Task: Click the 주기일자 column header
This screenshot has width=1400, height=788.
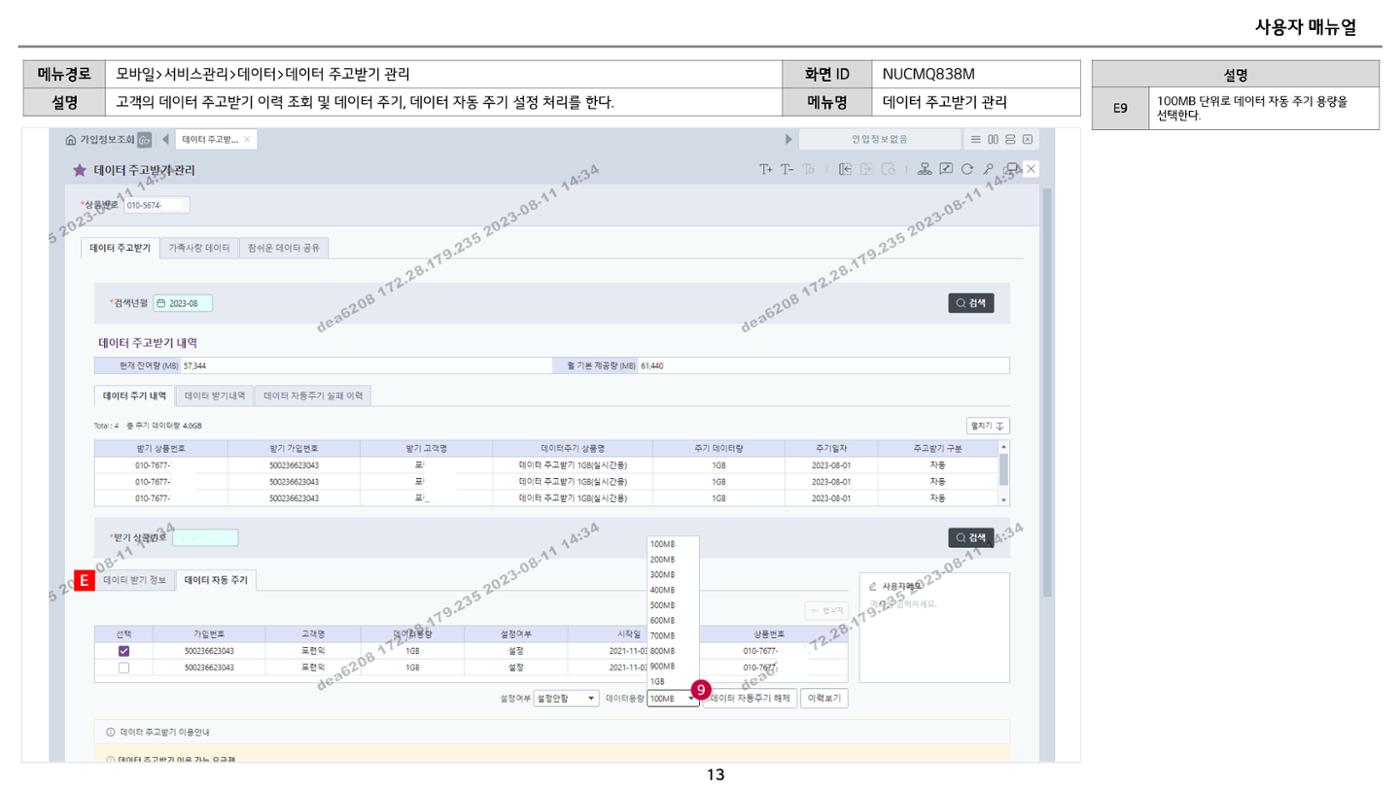Action: click(830, 448)
